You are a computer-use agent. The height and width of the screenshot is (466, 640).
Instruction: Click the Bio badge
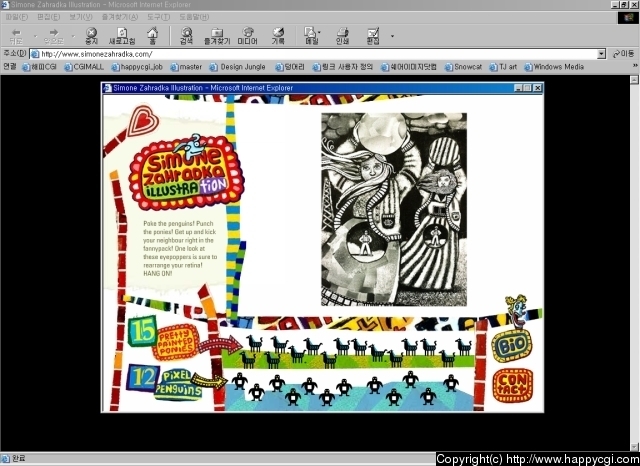512,346
